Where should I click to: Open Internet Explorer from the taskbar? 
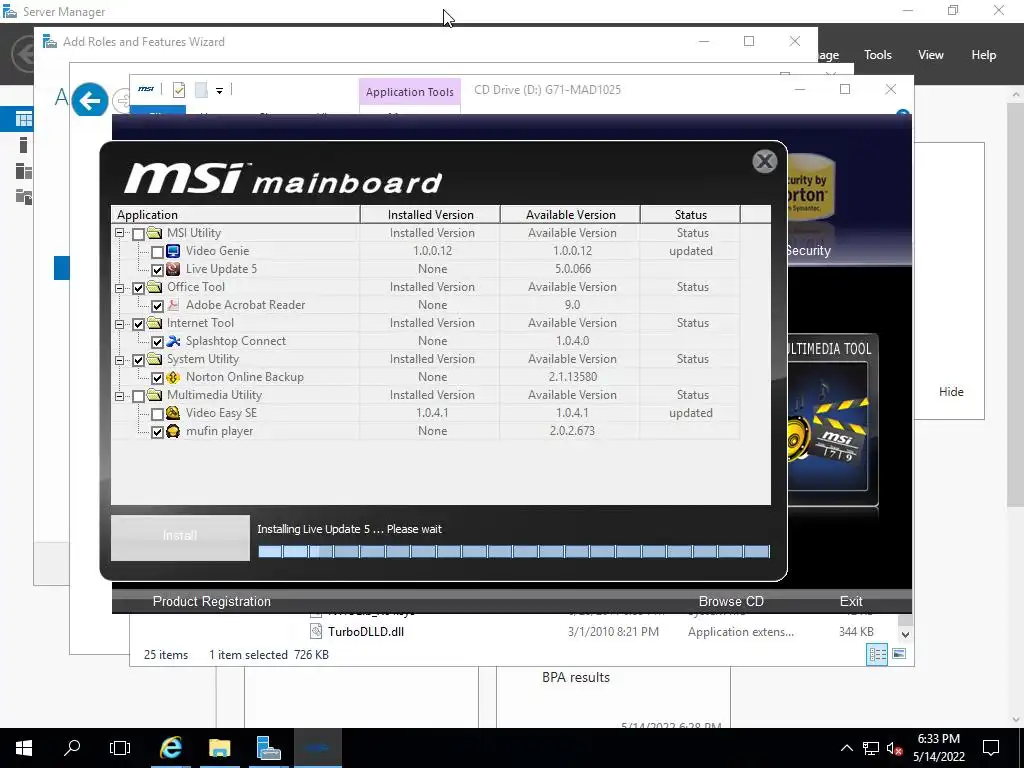click(x=170, y=748)
